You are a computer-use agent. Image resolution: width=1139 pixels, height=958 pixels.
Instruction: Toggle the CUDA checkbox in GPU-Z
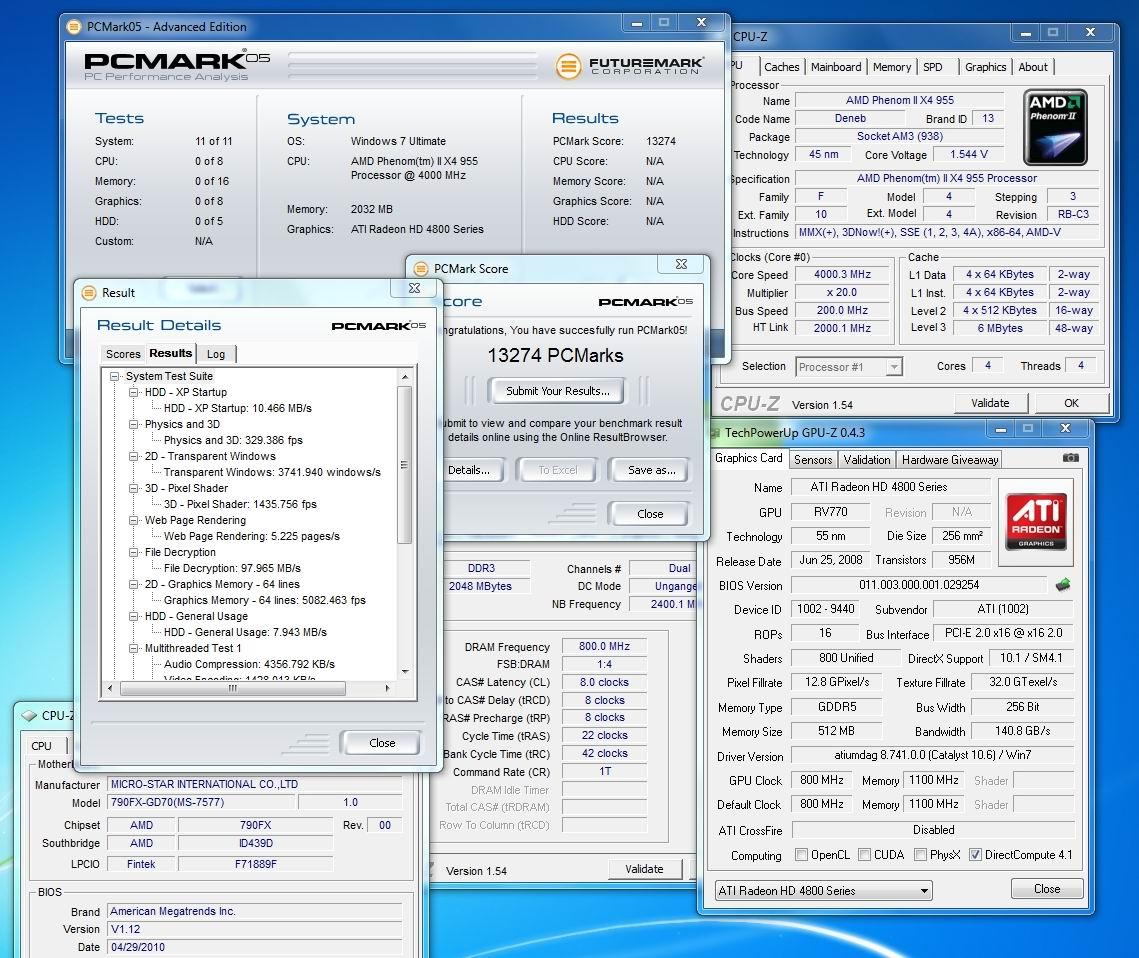(x=864, y=855)
